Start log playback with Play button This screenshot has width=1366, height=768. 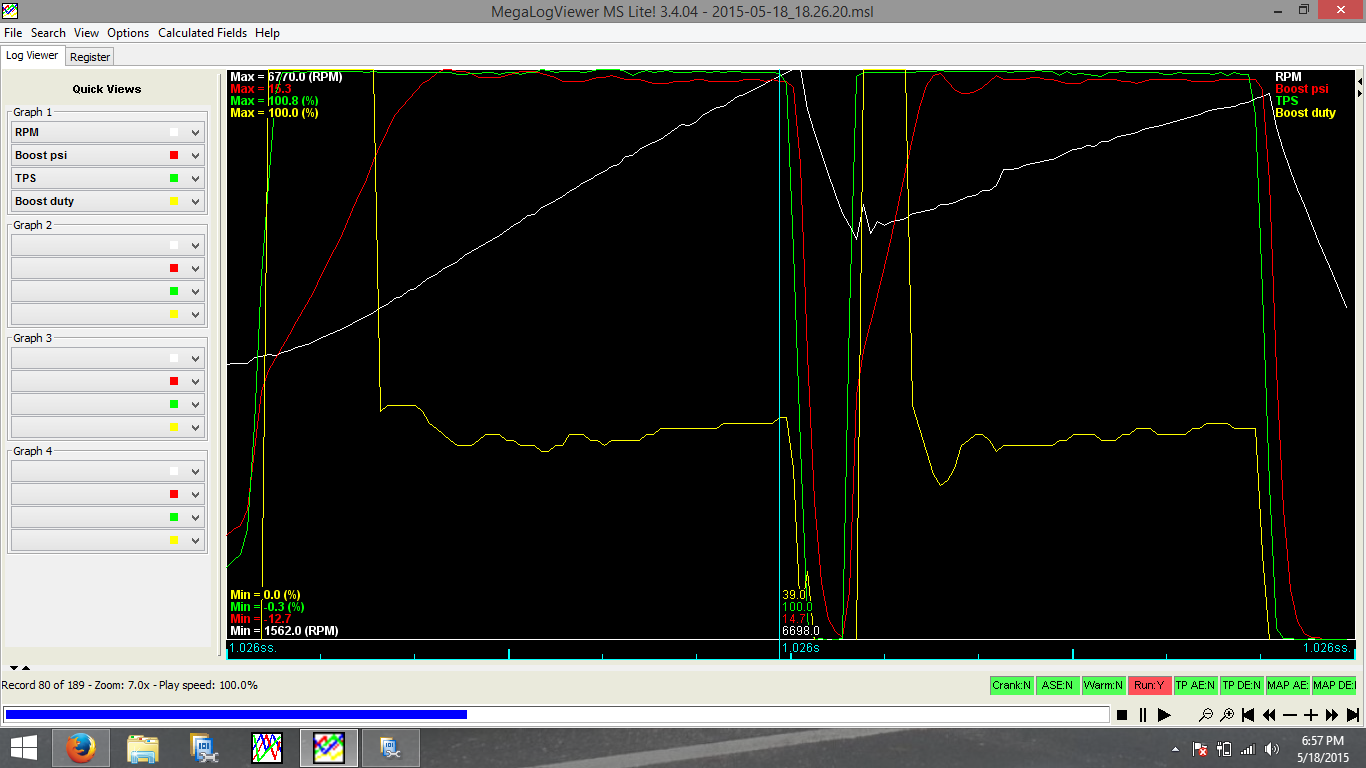click(1164, 715)
